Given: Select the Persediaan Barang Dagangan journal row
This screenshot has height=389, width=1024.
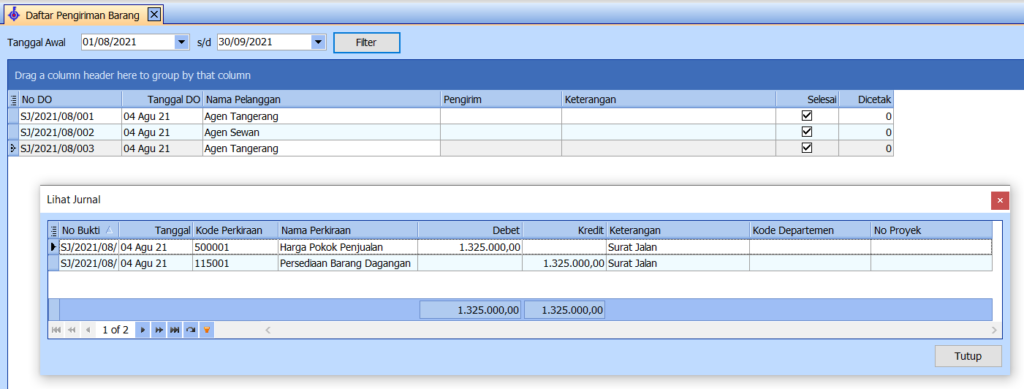Looking at the screenshot, I should click(520, 264).
